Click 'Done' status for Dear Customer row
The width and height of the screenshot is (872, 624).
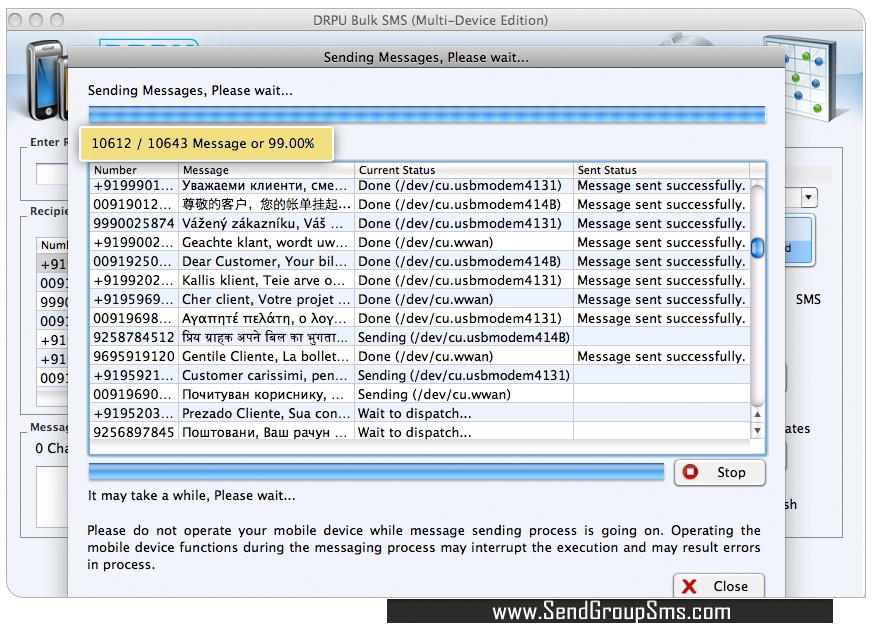coord(464,261)
